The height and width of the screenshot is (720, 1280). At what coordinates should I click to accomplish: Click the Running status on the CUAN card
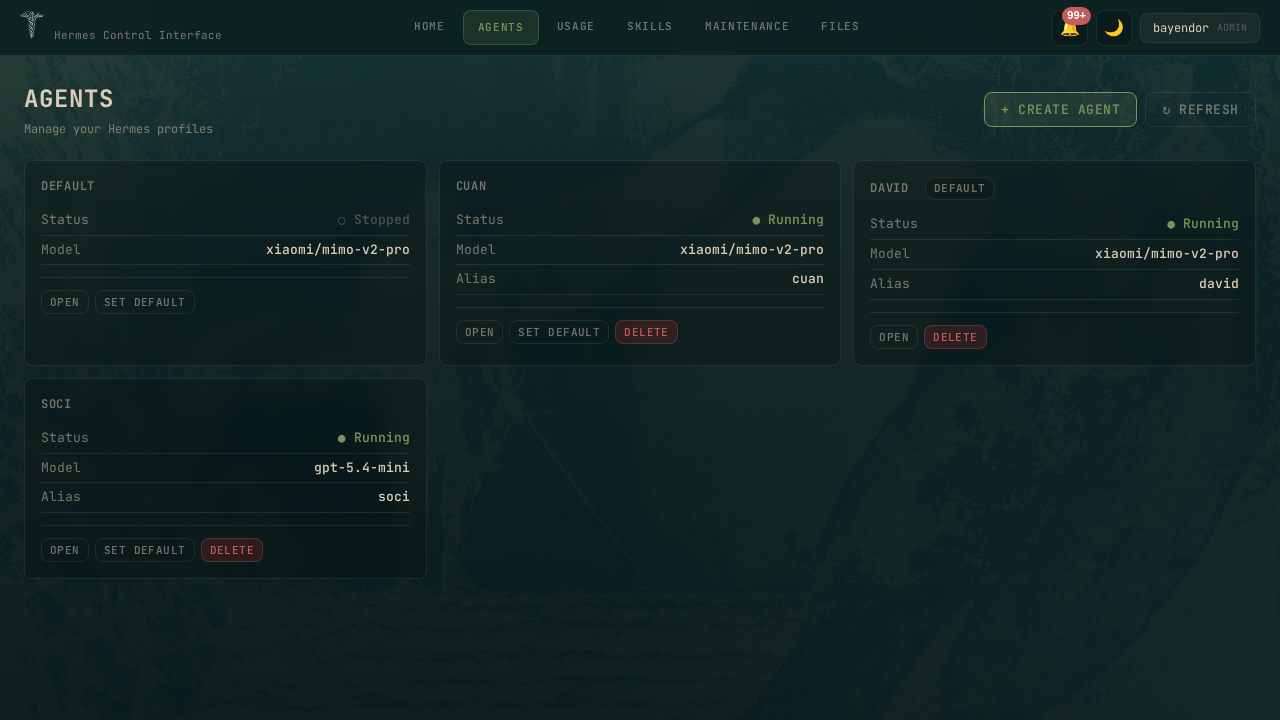click(x=788, y=220)
